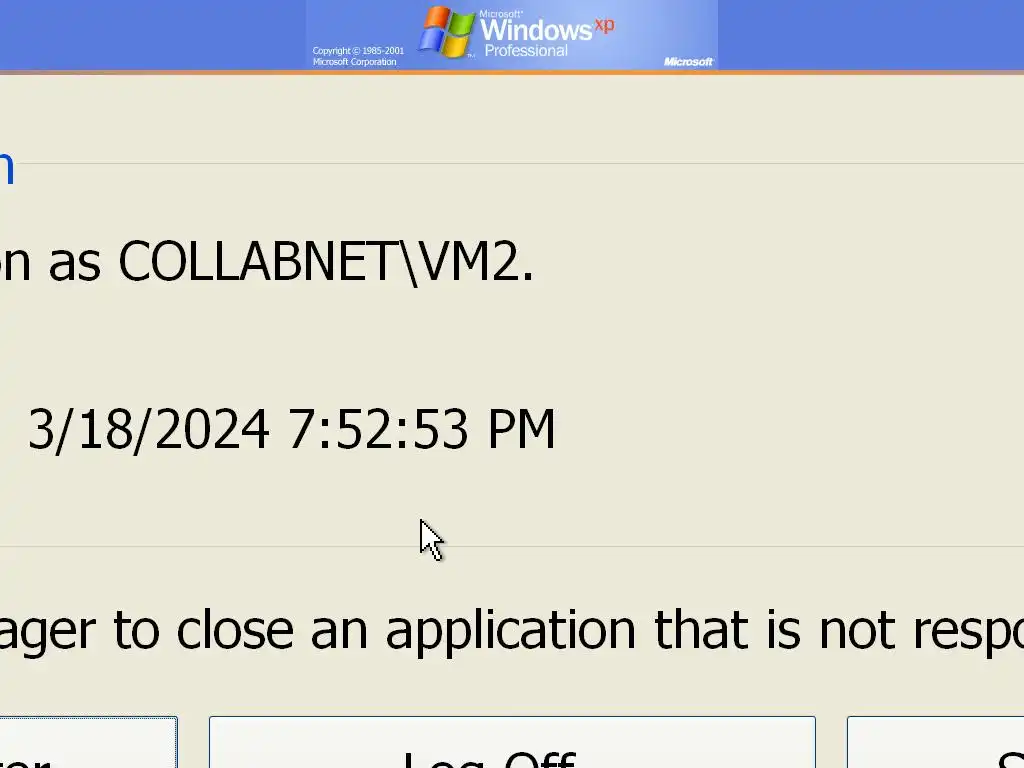Click the red xp superscript in banner
The width and height of the screenshot is (1024, 768).
(604, 25)
